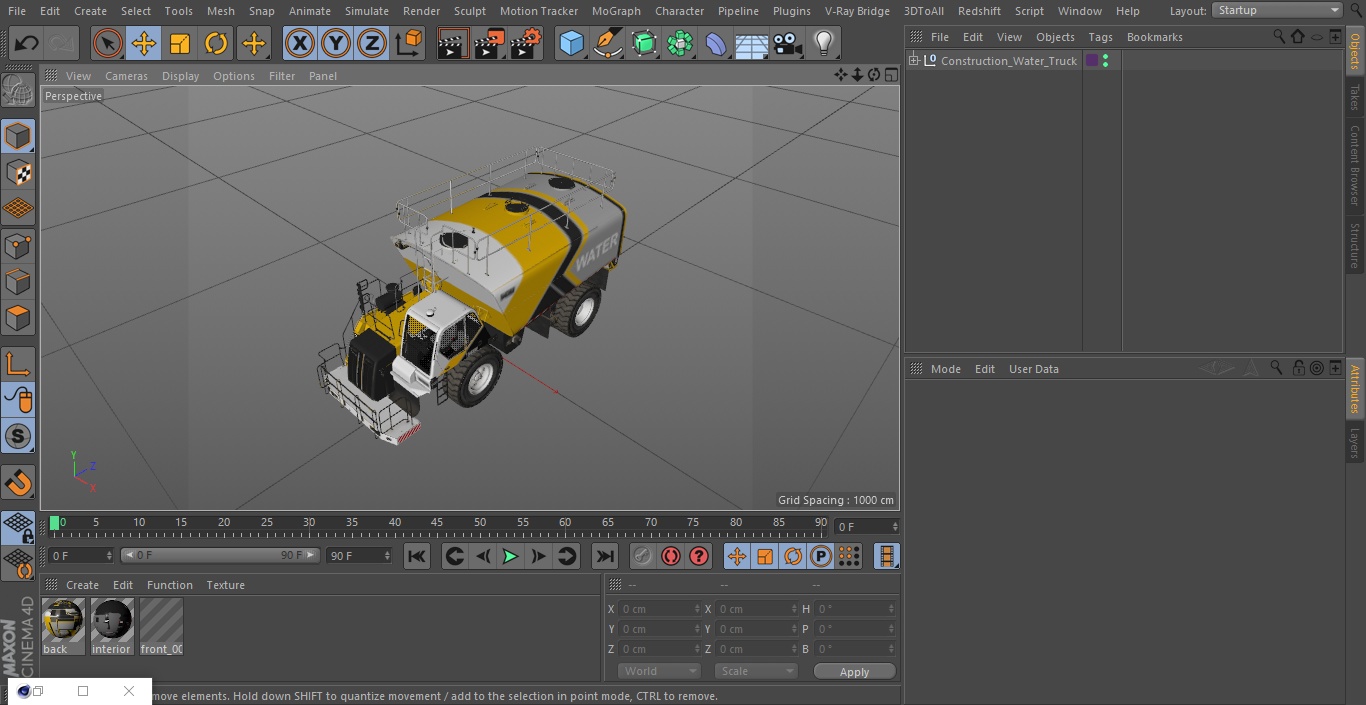Viewport: 1366px width, 705px height.
Task: Activate the Move tool in the toolbar
Action: coord(144,43)
